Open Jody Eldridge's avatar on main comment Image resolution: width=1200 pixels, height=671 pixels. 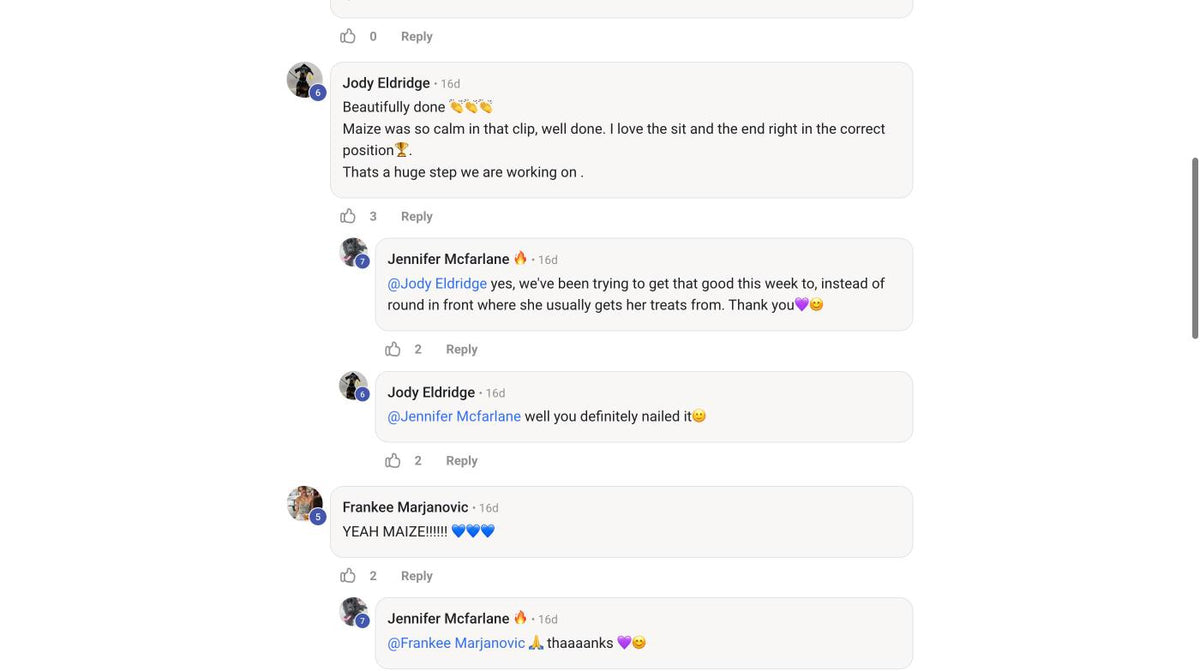click(x=305, y=80)
